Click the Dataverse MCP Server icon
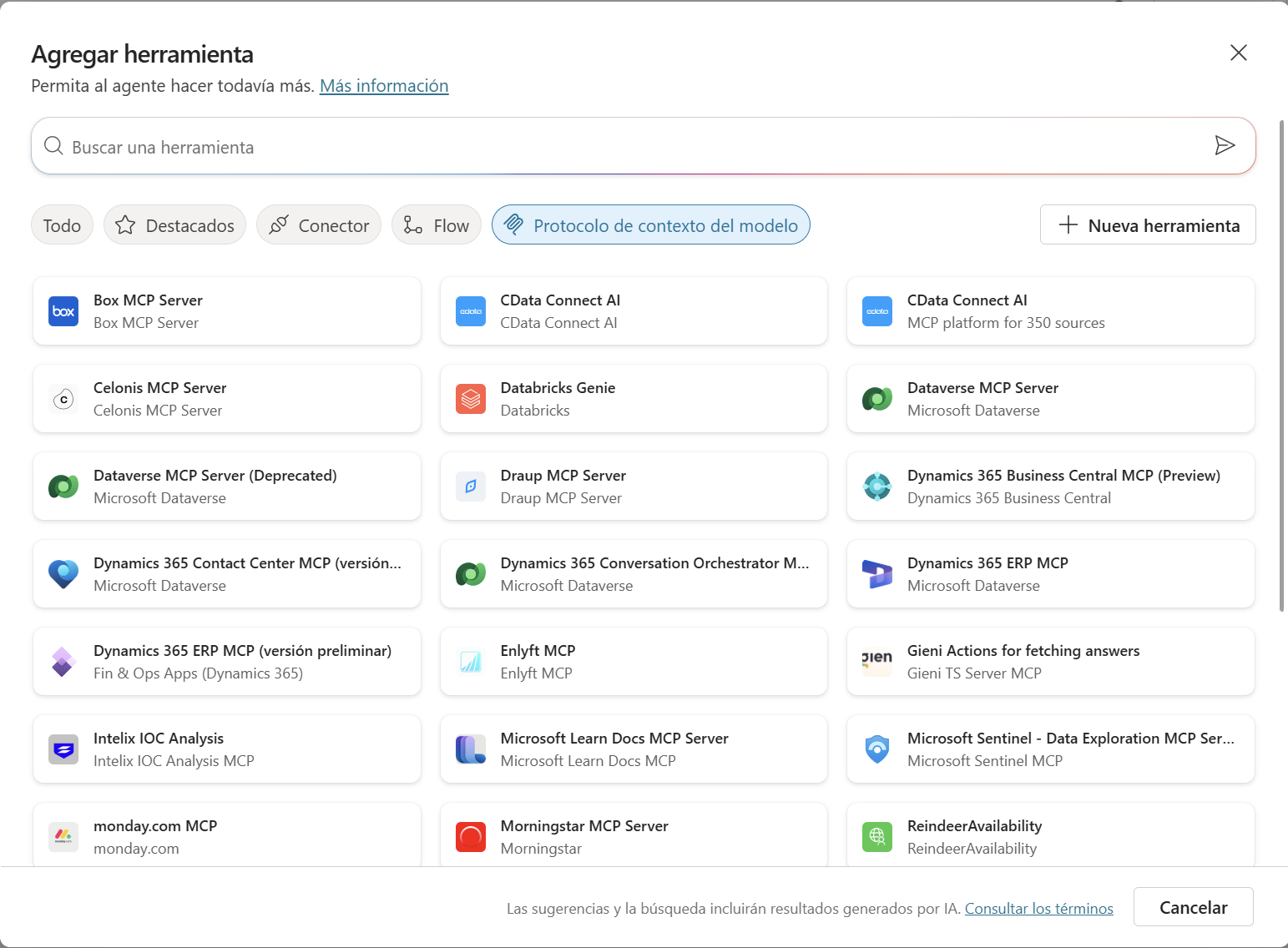This screenshot has width=1288, height=948. pos(876,399)
